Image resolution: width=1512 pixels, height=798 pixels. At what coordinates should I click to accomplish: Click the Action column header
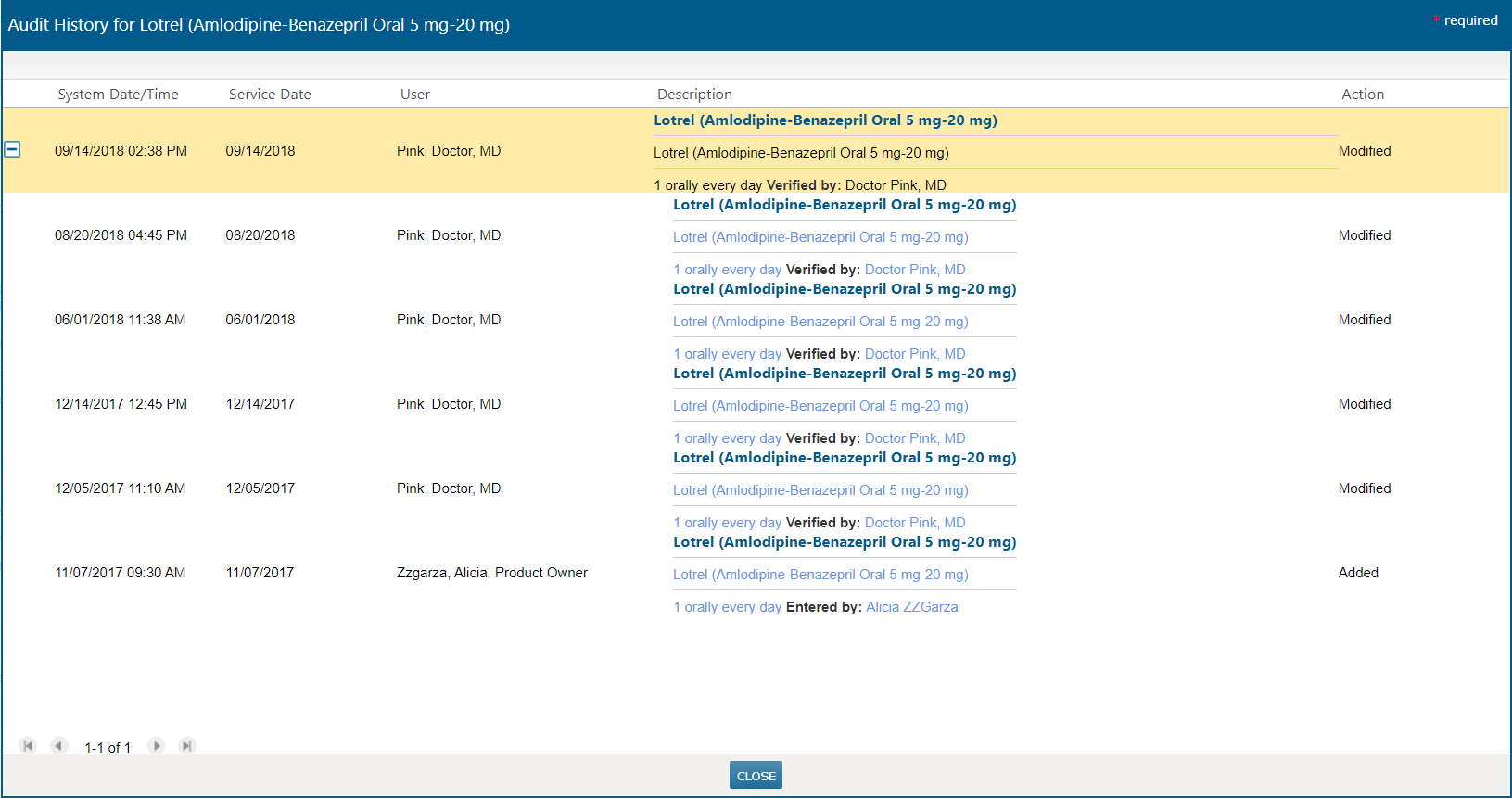coord(1362,95)
